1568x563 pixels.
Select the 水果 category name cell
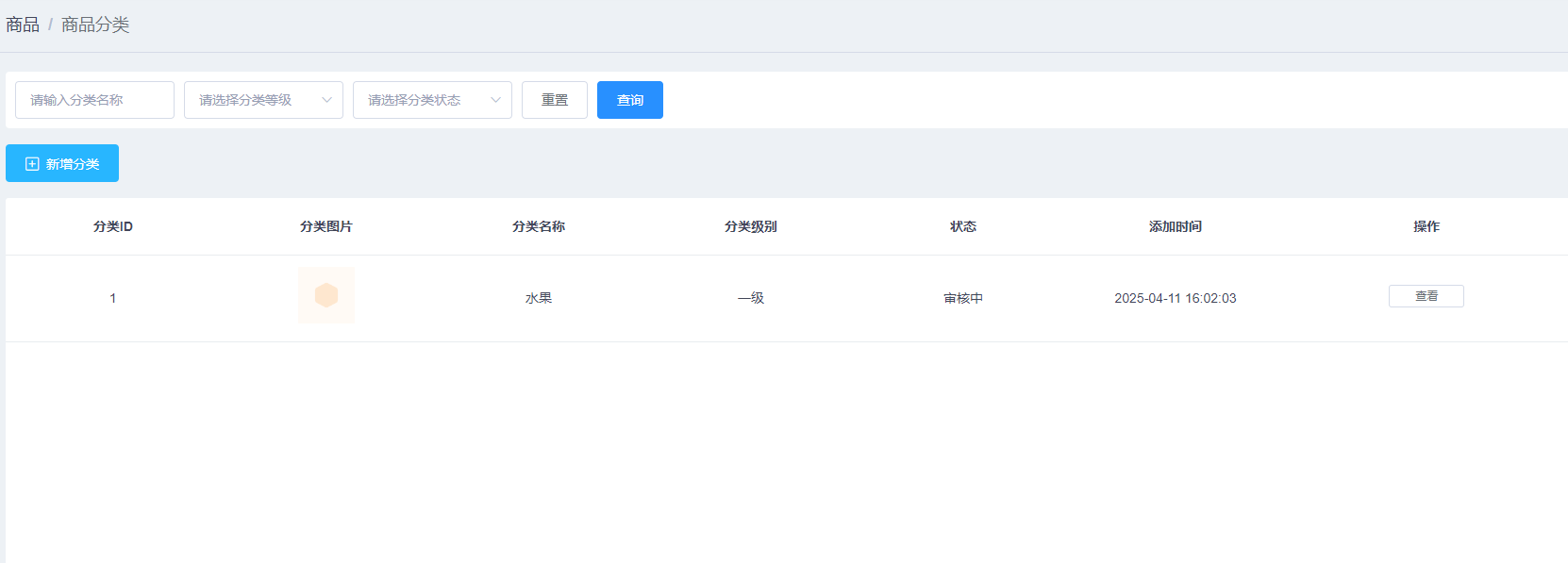(539, 298)
